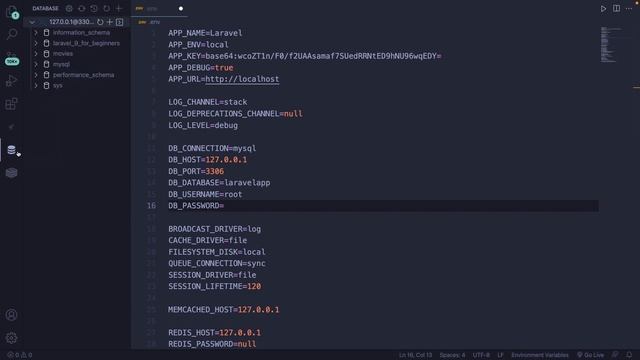Click the REDIS_PASSWORD=null line
This screenshot has width=640, height=360.
212,344
